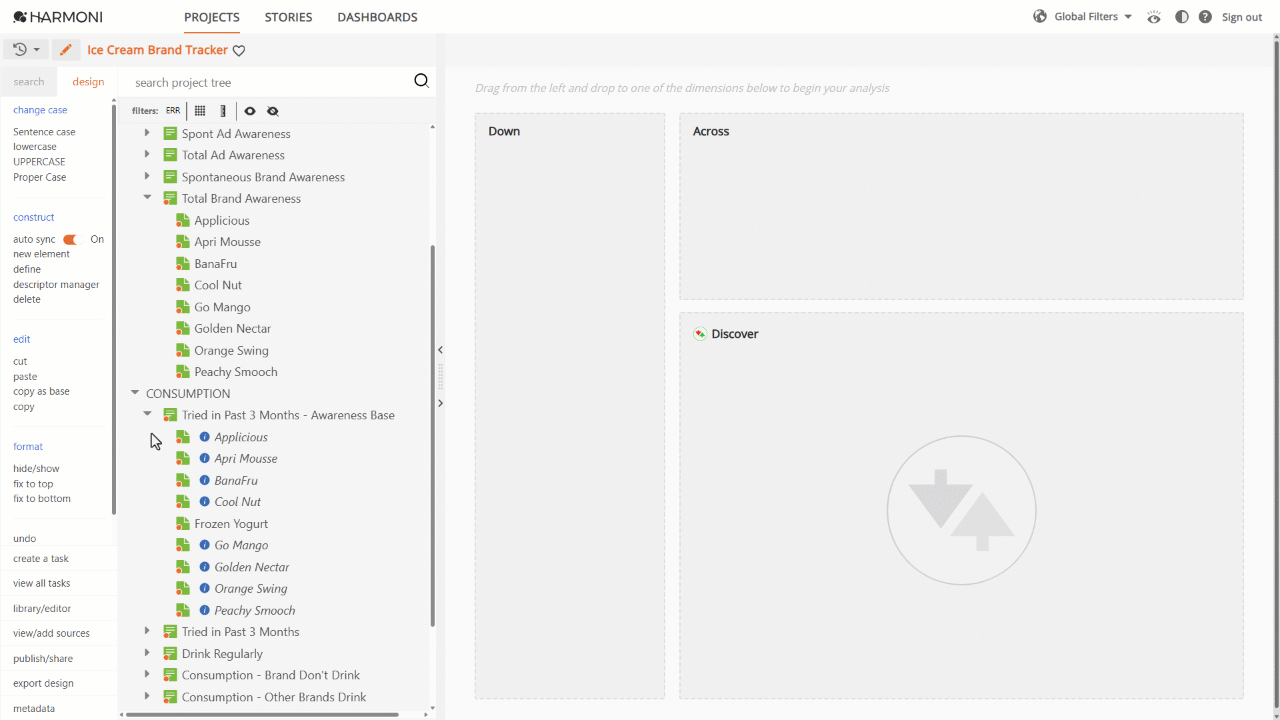The image size is (1280, 720).
Task: Click info icon next to Golden Nectar
Action: (x=205, y=567)
